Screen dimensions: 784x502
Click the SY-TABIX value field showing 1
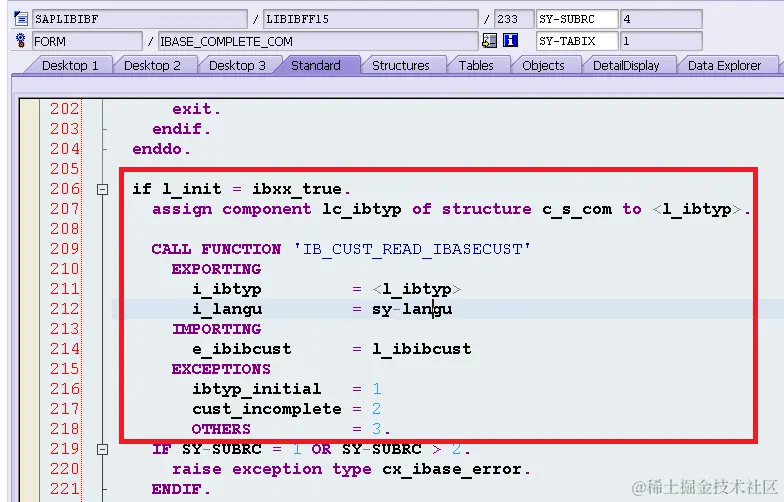coord(661,40)
